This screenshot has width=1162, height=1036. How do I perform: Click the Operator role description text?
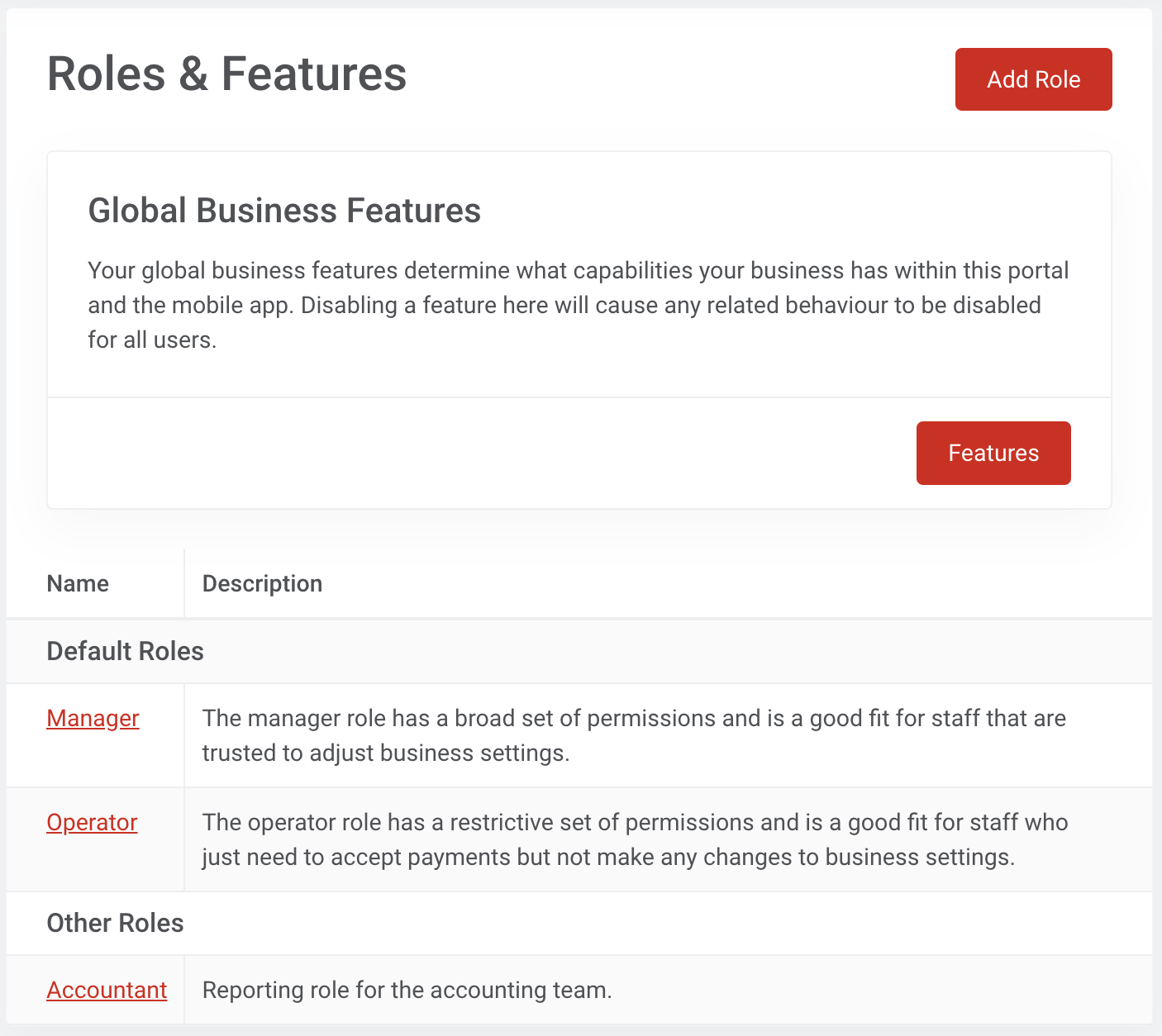pyautogui.click(x=635, y=823)
